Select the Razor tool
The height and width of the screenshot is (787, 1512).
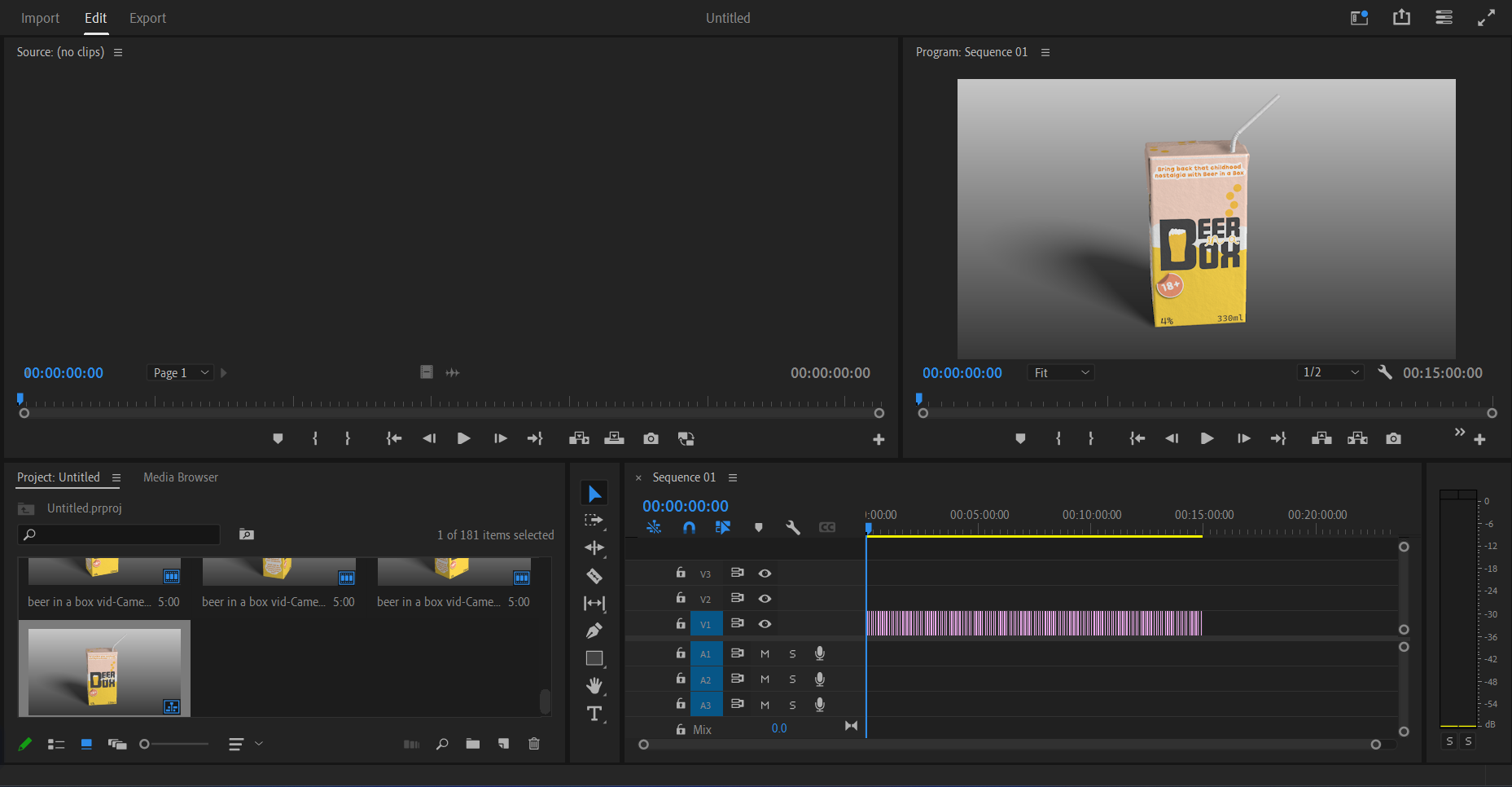click(x=594, y=576)
